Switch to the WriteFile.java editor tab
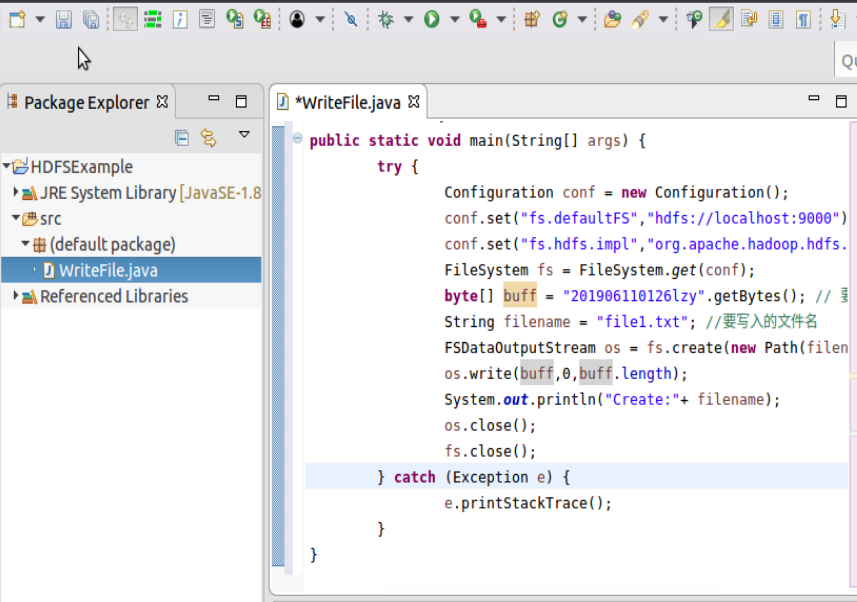The height and width of the screenshot is (602, 857). [347, 102]
